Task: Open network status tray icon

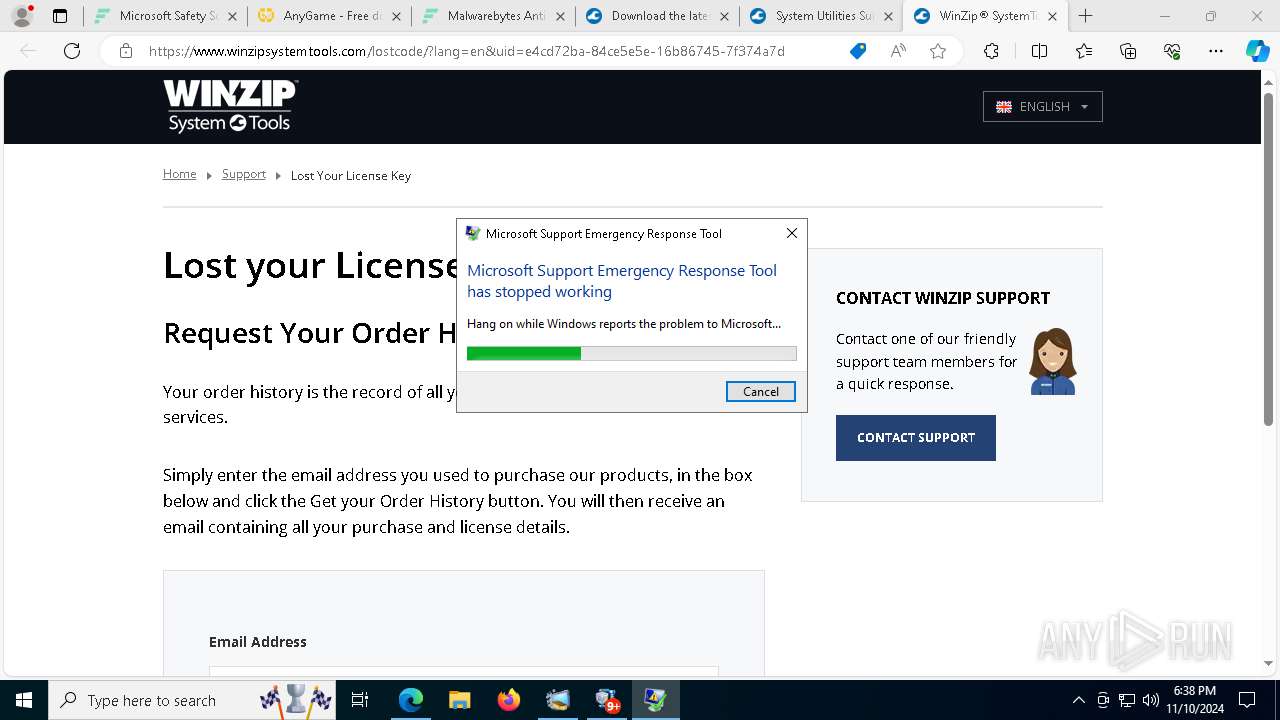Action: tap(1127, 700)
